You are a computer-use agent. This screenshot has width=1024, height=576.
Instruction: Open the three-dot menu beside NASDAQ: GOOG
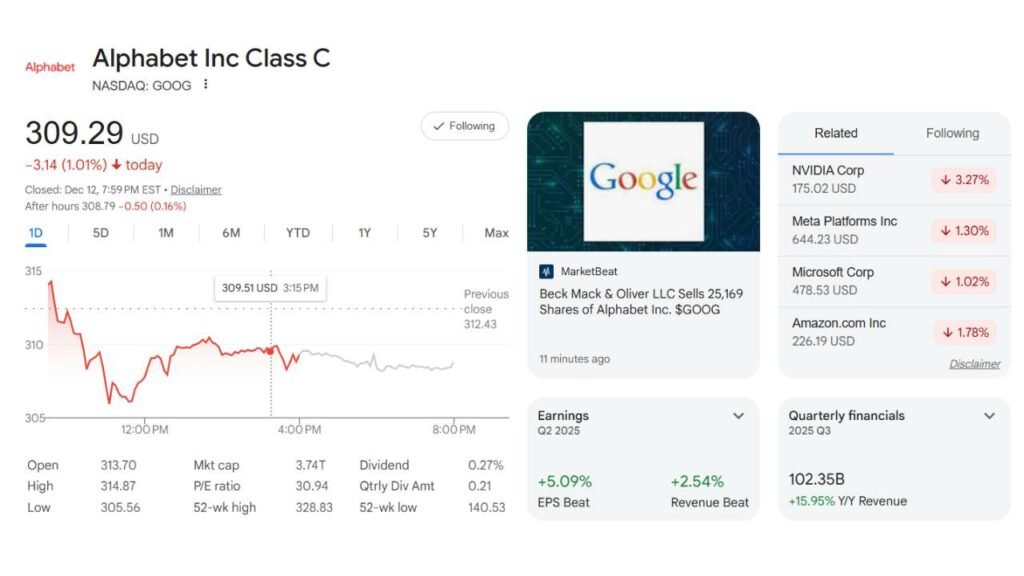tap(206, 85)
